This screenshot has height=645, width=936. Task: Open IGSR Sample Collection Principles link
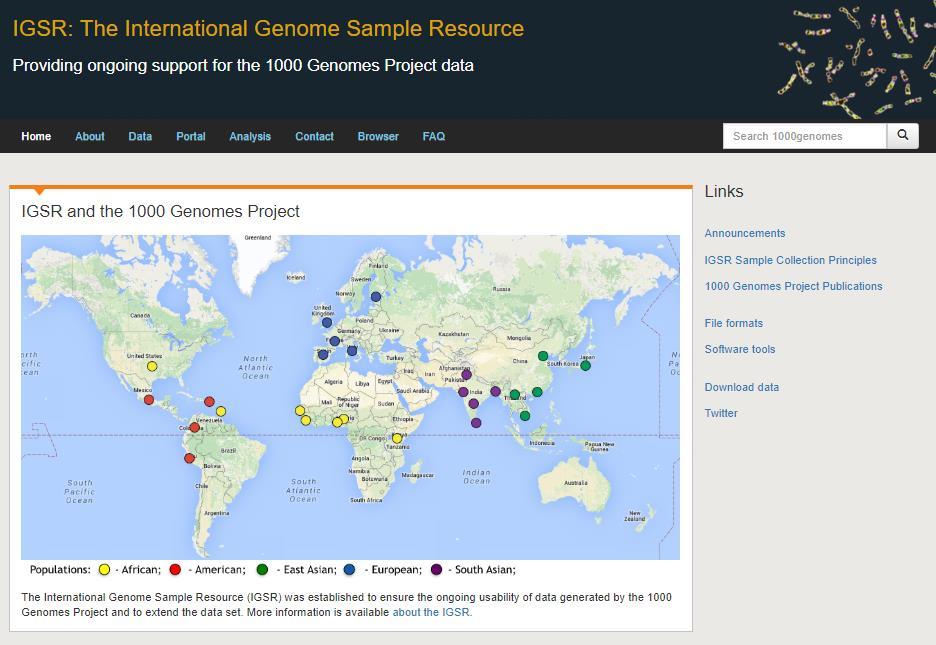click(790, 260)
